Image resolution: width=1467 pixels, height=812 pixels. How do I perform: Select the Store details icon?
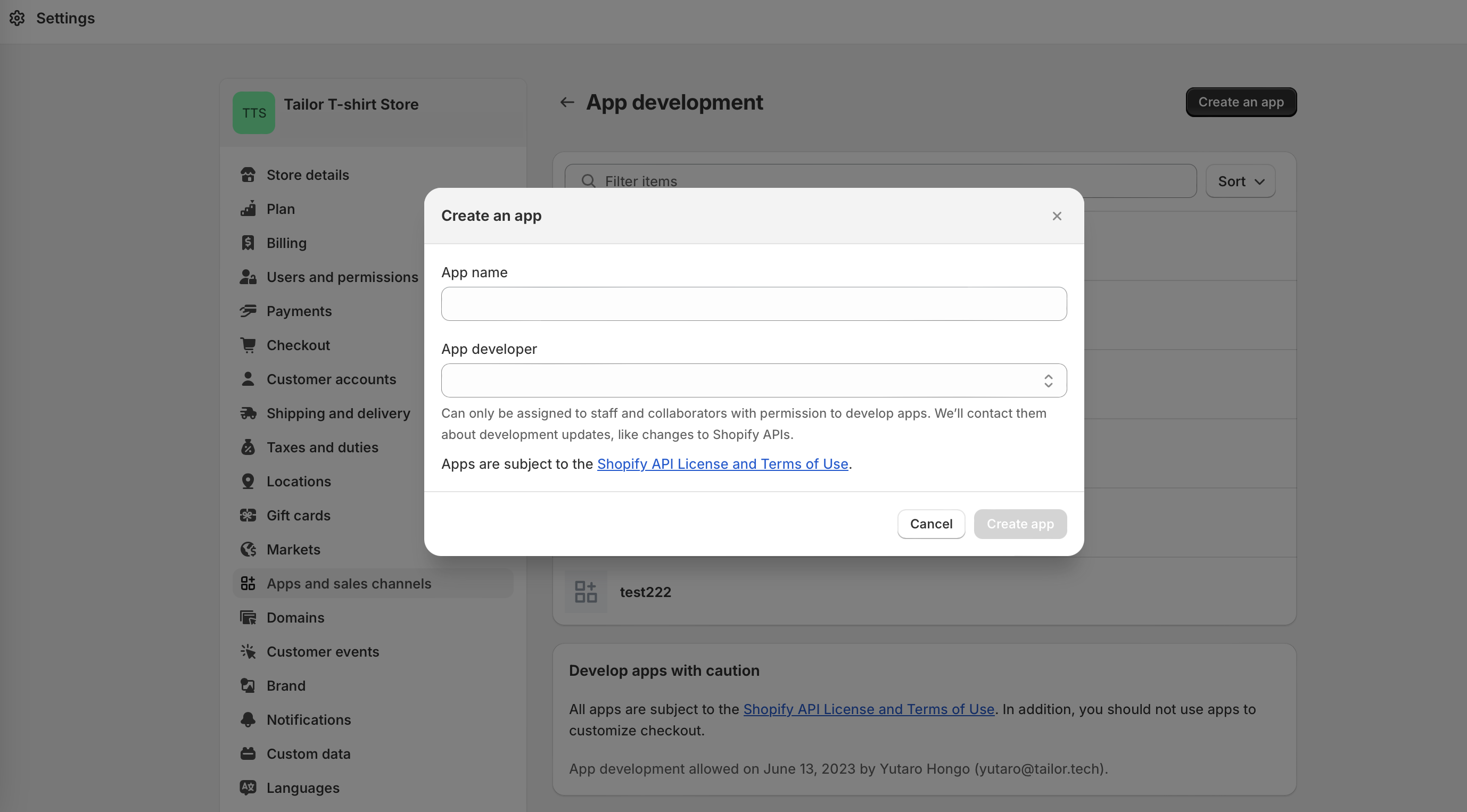tap(248, 175)
